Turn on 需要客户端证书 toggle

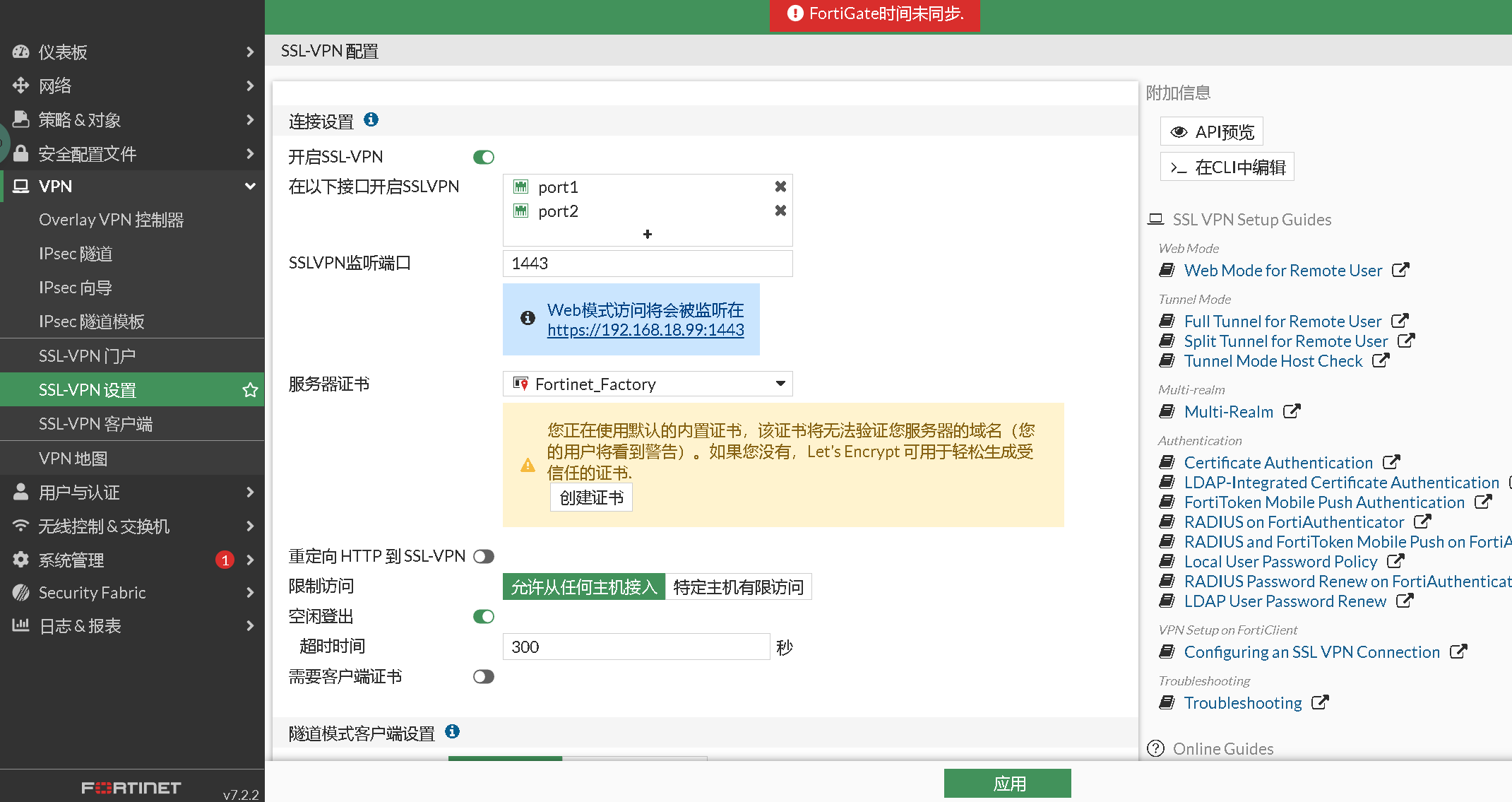click(484, 677)
